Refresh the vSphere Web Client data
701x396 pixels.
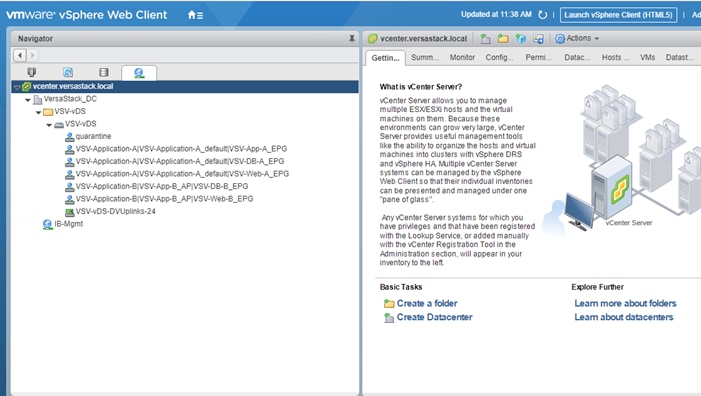click(542, 15)
